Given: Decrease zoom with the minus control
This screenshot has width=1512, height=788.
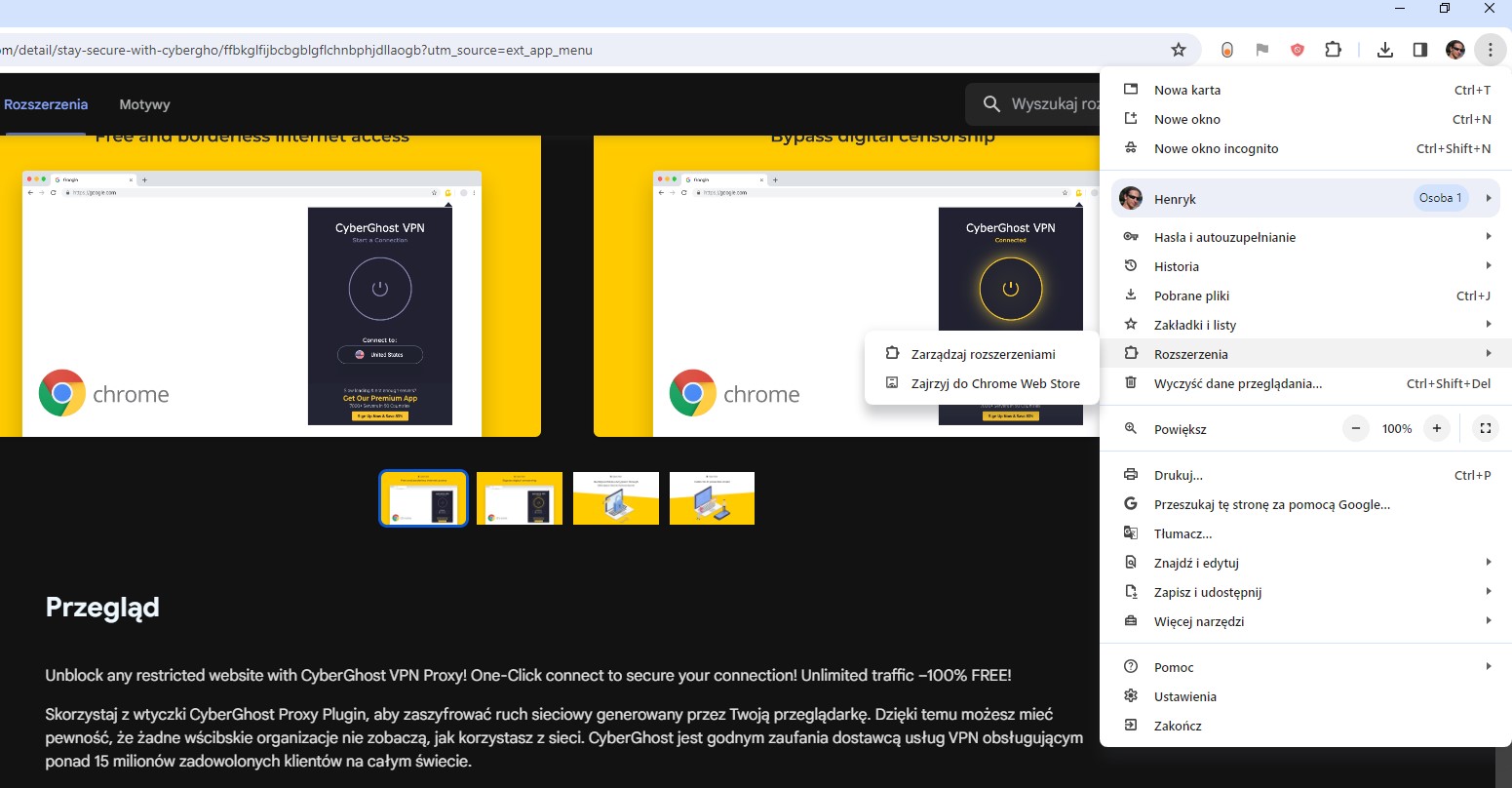Looking at the screenshot, I should point(1355,428).
